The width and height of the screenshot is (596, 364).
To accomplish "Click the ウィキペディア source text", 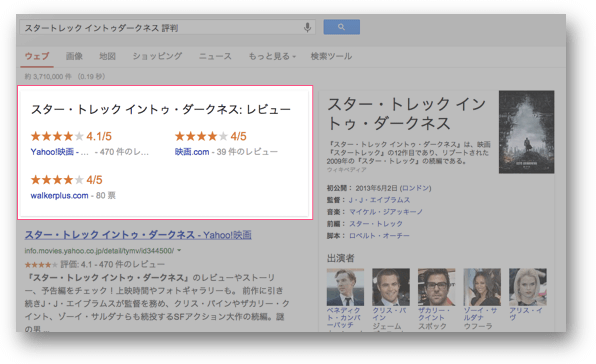I will point(346,170).
